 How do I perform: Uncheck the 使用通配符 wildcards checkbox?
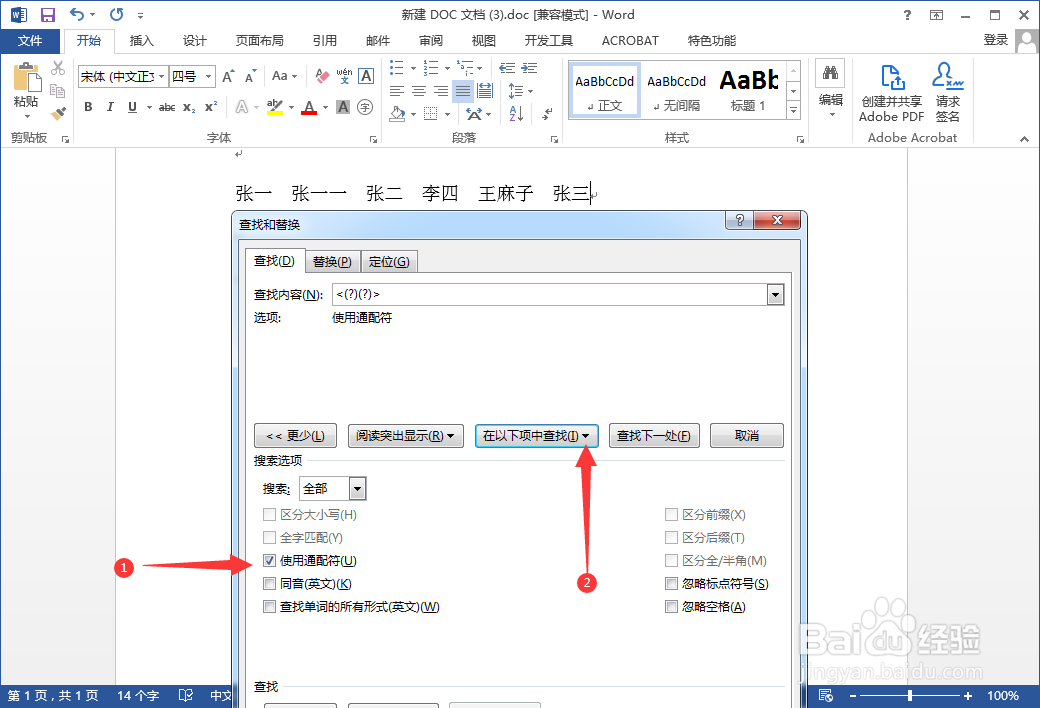(269, 560)
